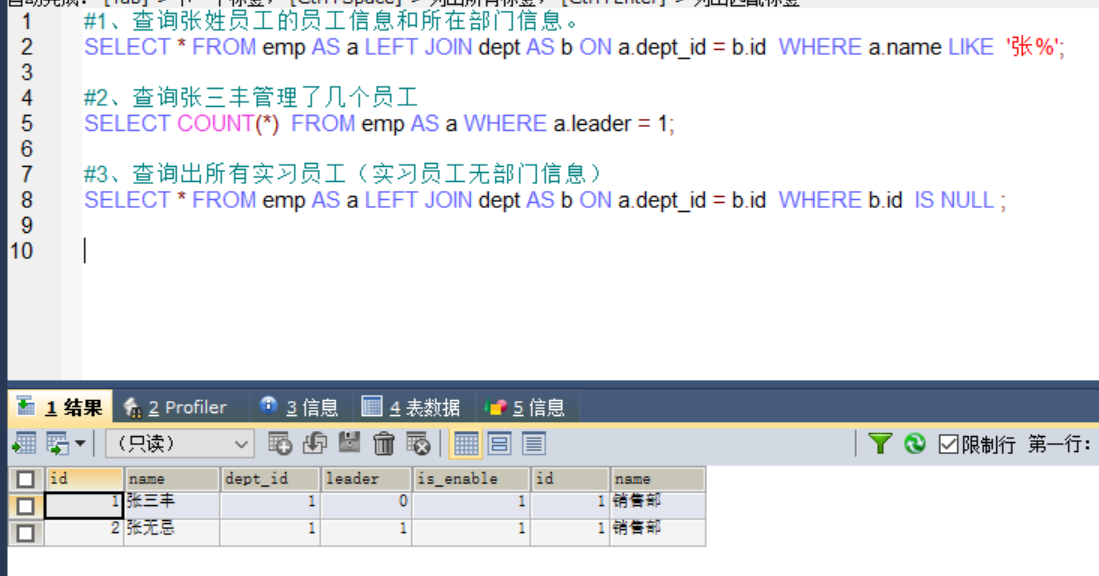This screenshot has height=576, width=1099.
Task: Switch to the 4 表数据 tab
Action: [411, 407]
